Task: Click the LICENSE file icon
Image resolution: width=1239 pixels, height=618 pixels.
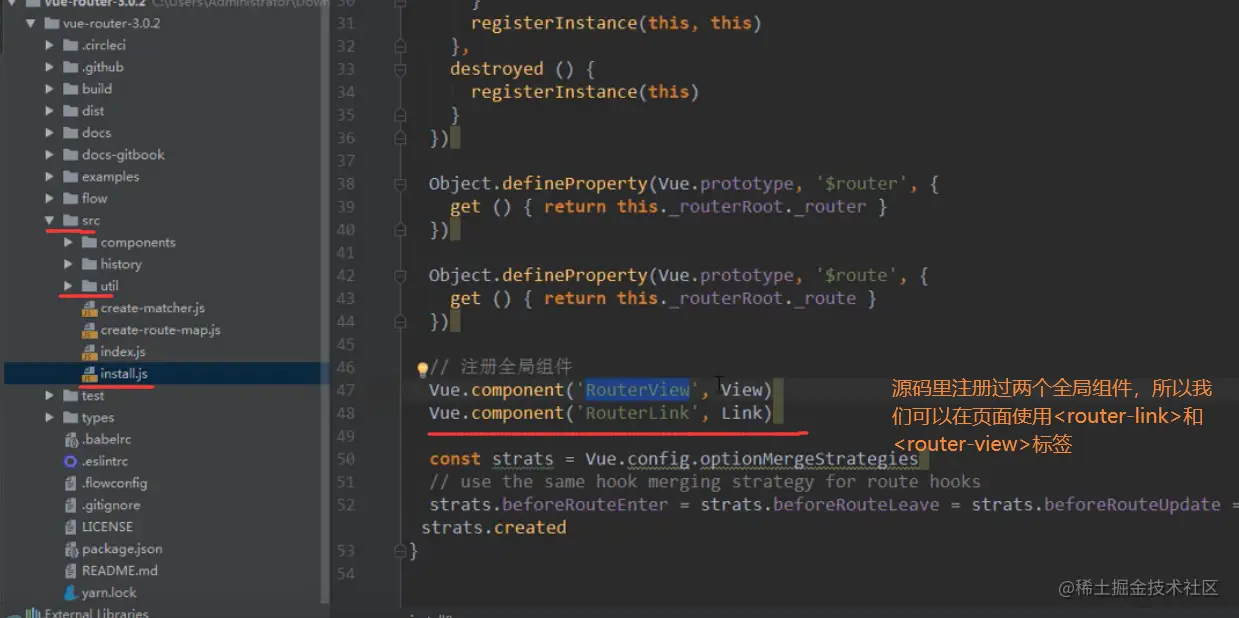Action: coord(71,527)
